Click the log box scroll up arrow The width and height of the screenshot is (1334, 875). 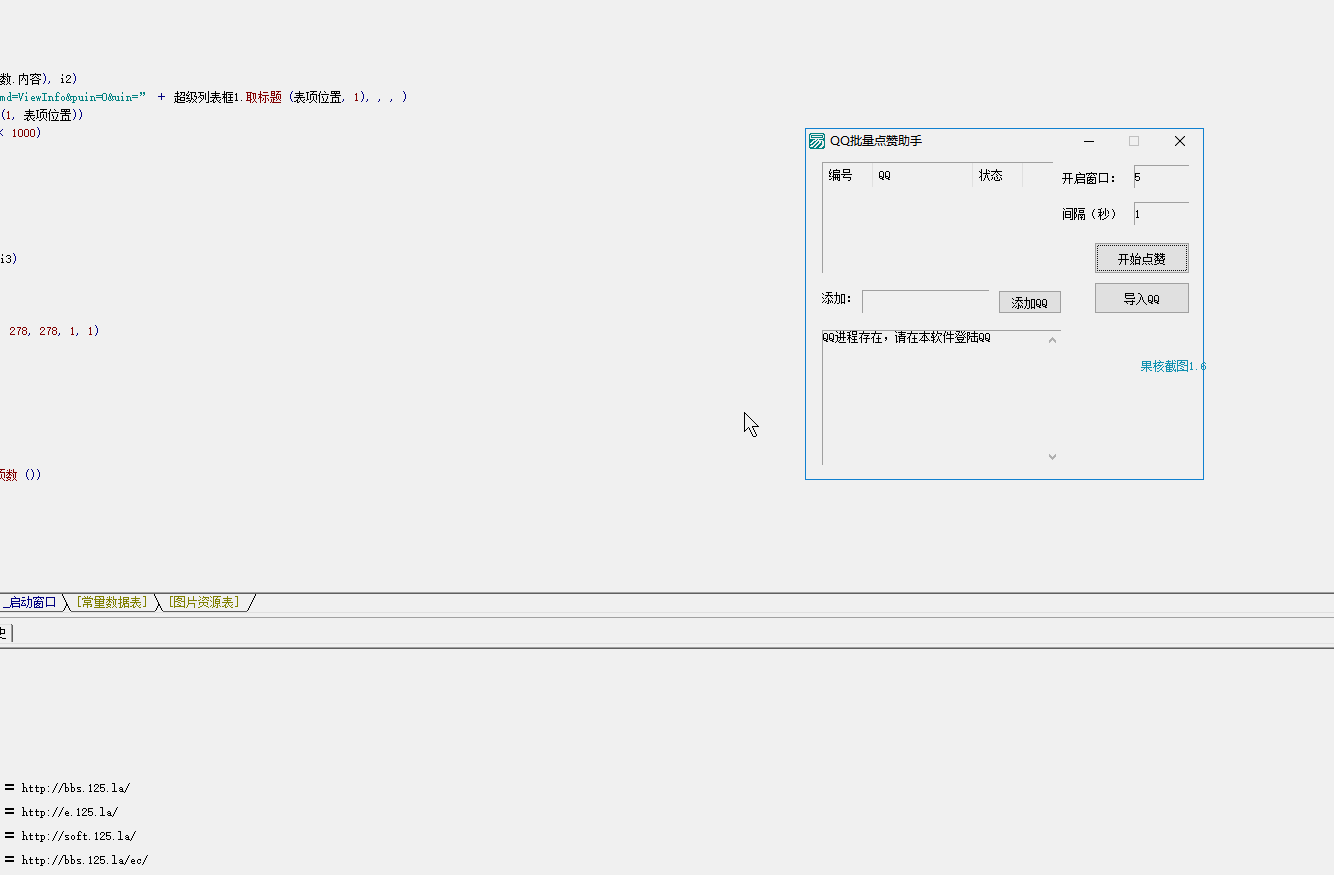[1052, 340]
